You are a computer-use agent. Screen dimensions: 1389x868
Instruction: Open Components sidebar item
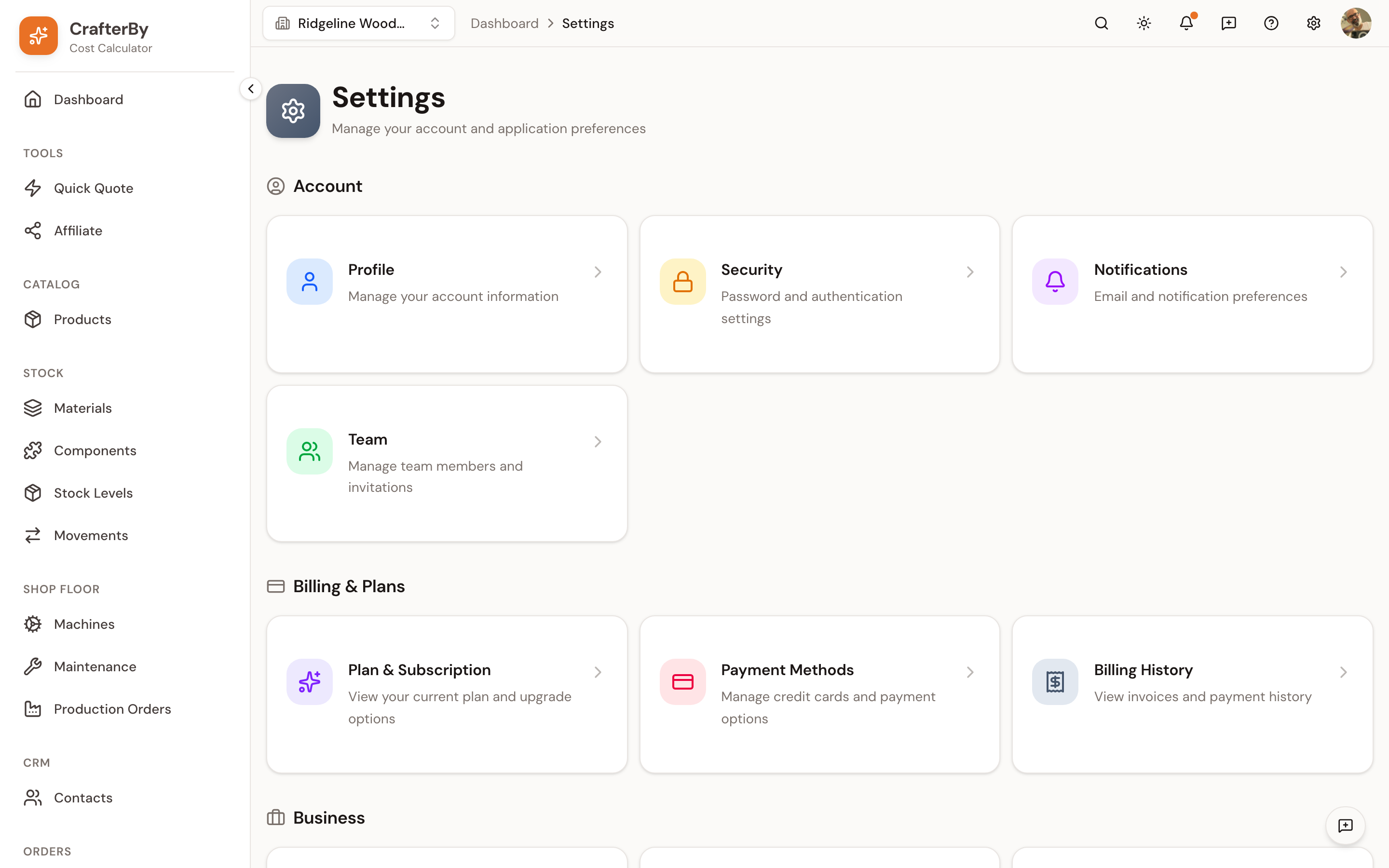coord(124,451)
